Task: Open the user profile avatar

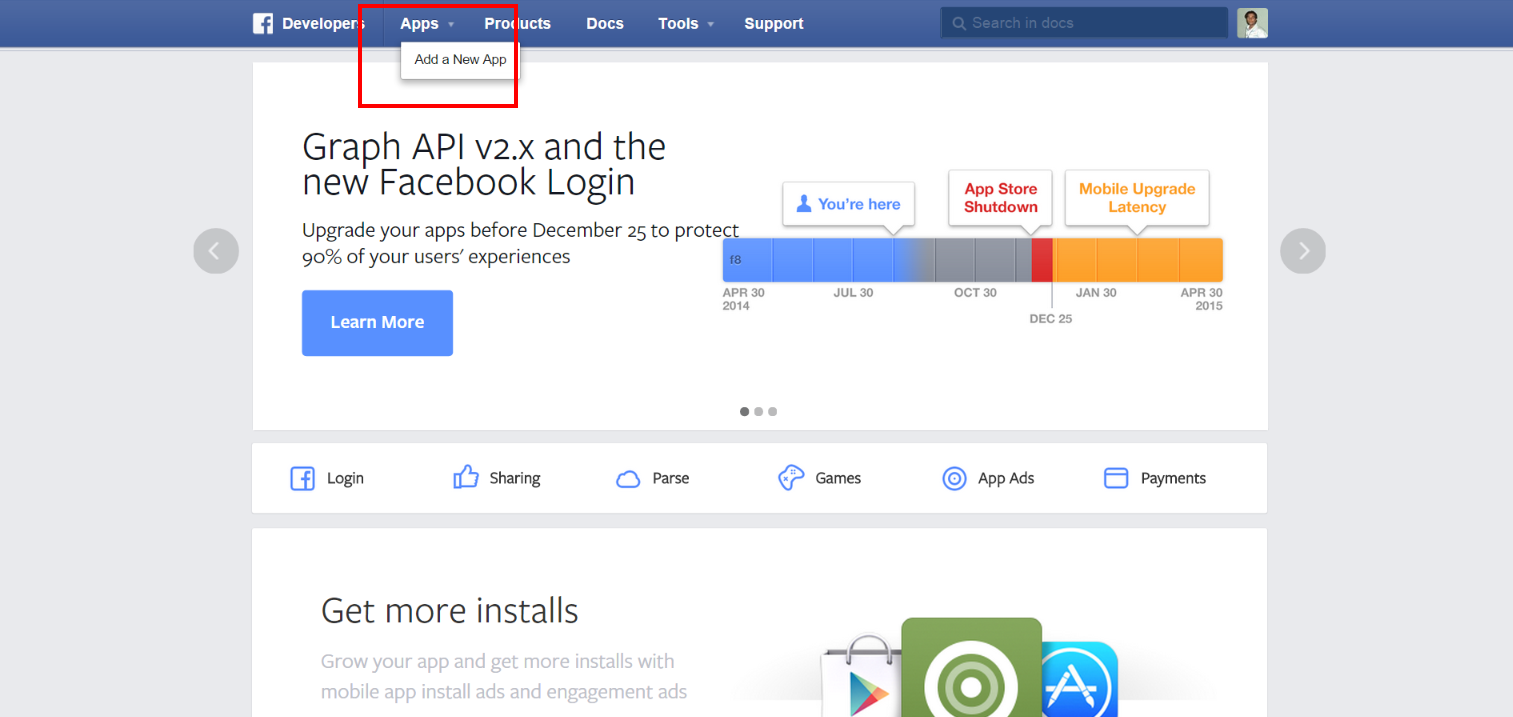Action: [x=1252, y=23]
